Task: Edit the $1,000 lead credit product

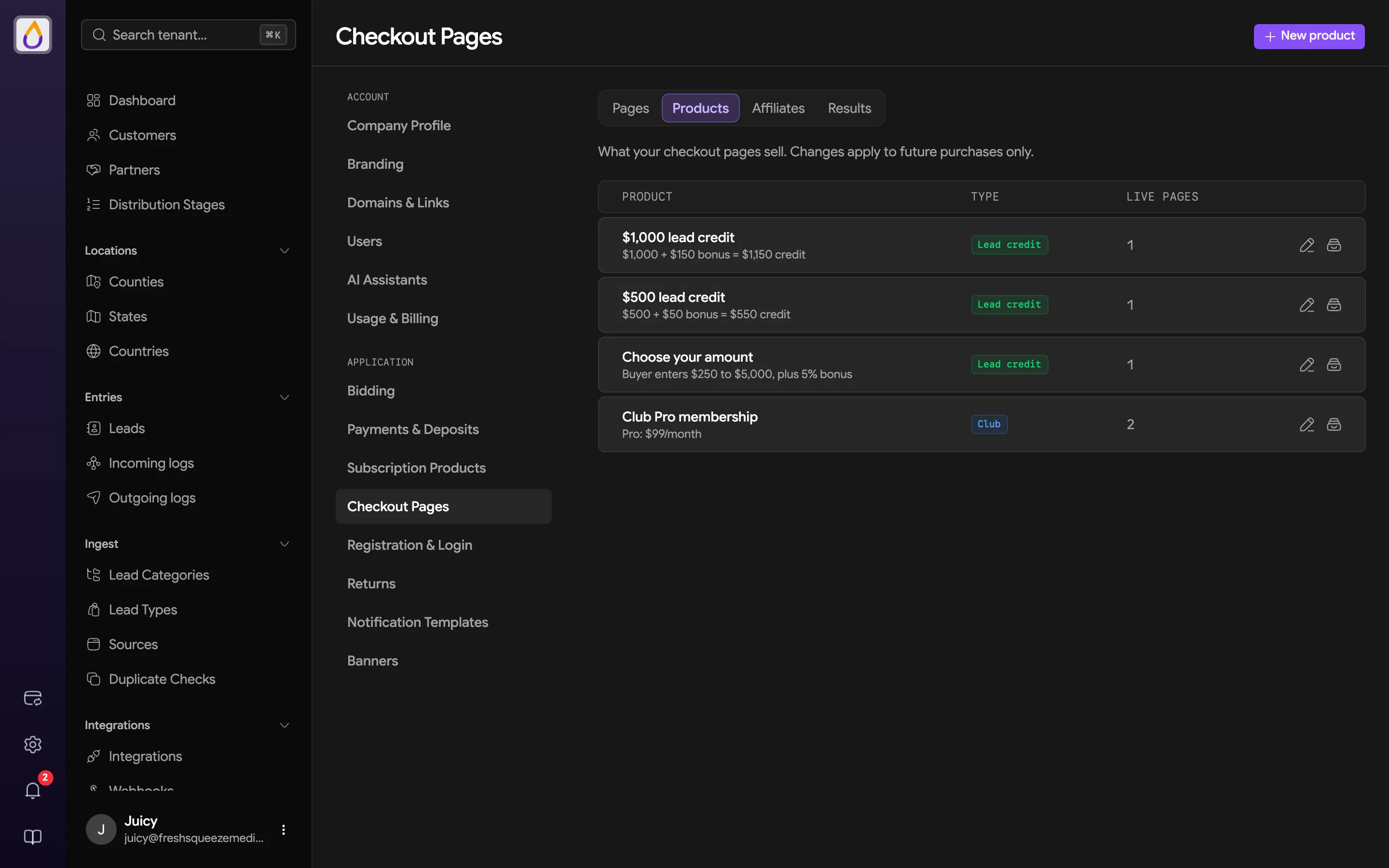Action: [1307, 245]
